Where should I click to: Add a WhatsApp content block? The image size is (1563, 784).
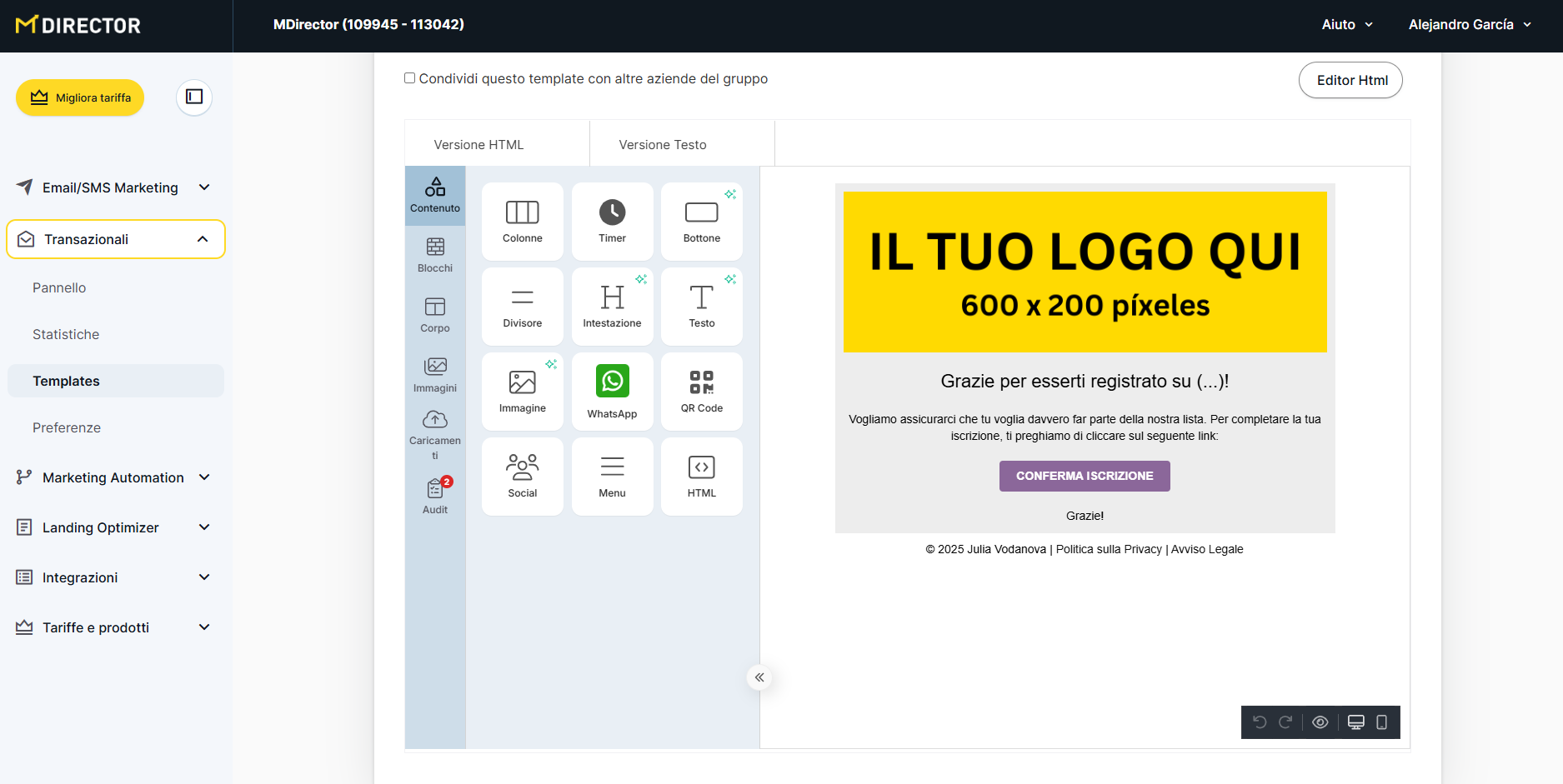[612, 391]
